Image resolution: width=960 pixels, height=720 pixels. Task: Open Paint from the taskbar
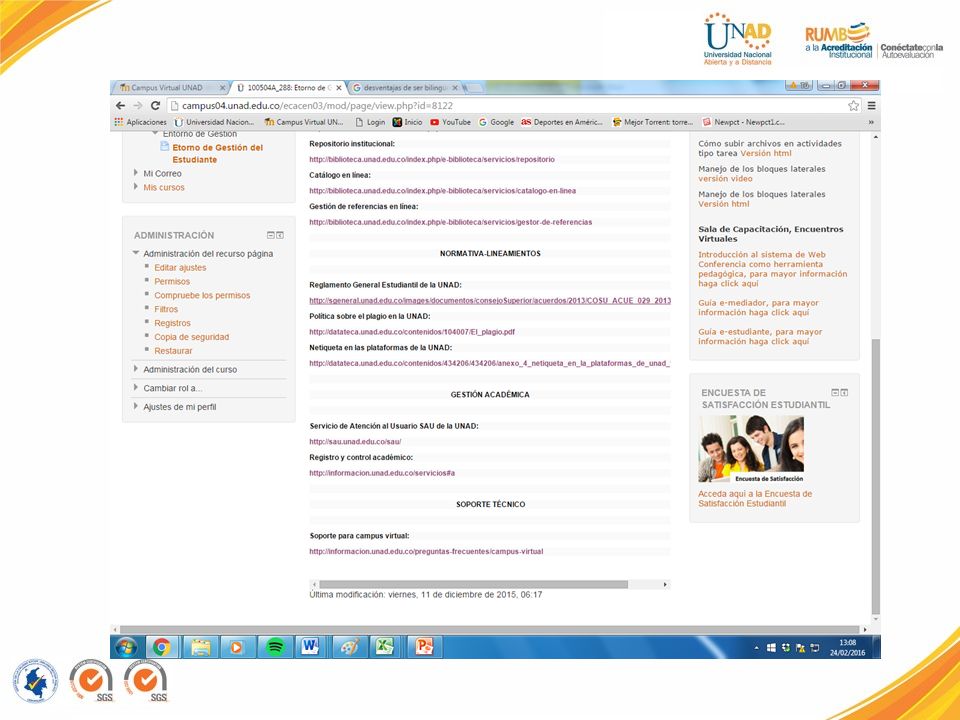(x=350, y=647)
